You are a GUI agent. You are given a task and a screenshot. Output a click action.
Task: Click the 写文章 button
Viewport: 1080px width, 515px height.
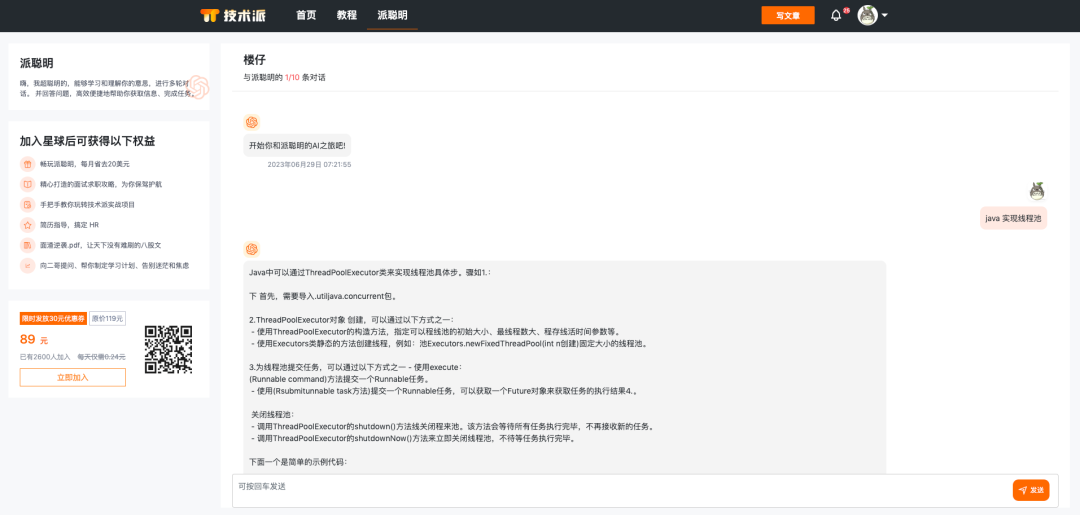click(x=787, y=15)
